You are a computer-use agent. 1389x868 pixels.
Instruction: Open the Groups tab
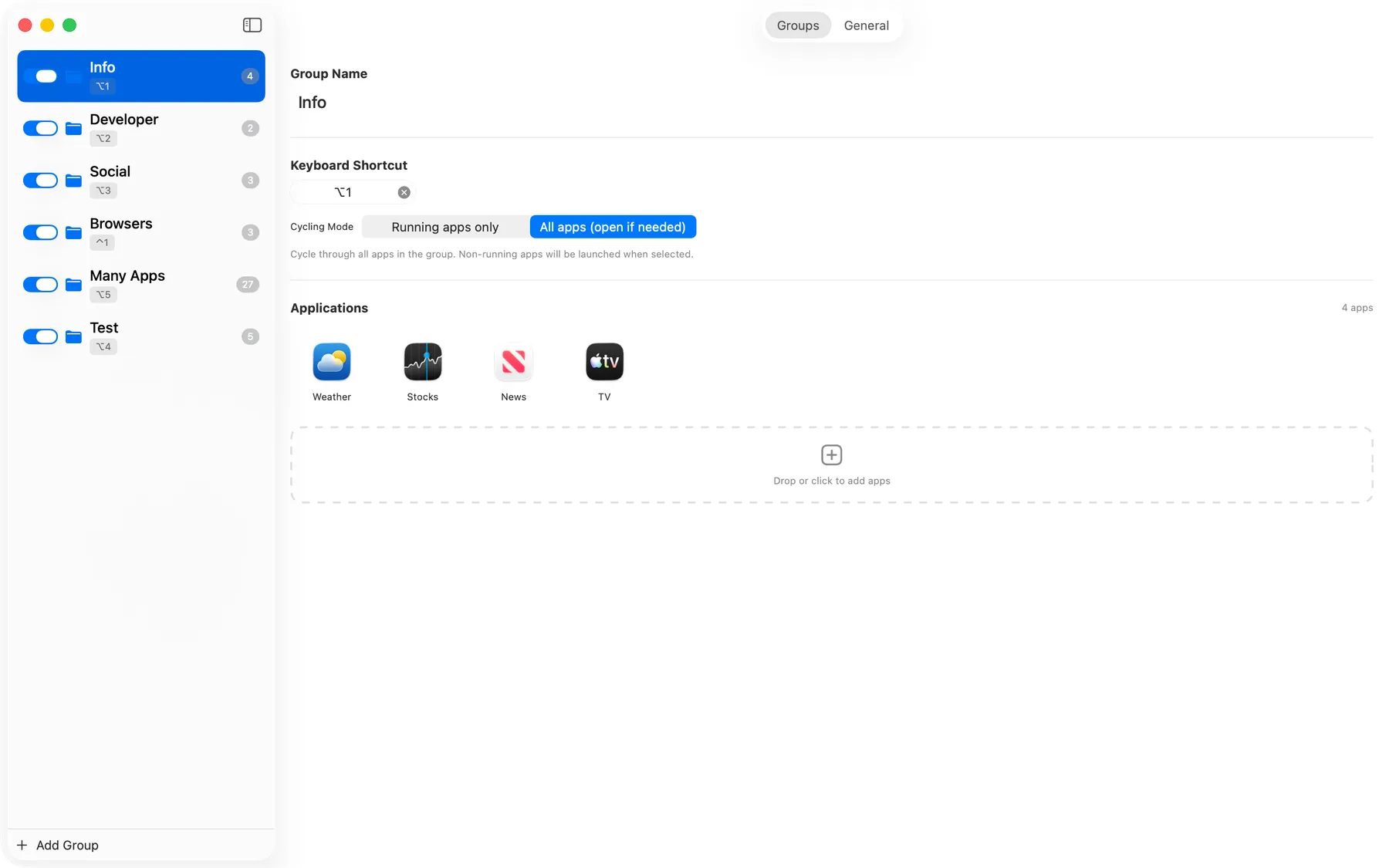click(797, 25)
